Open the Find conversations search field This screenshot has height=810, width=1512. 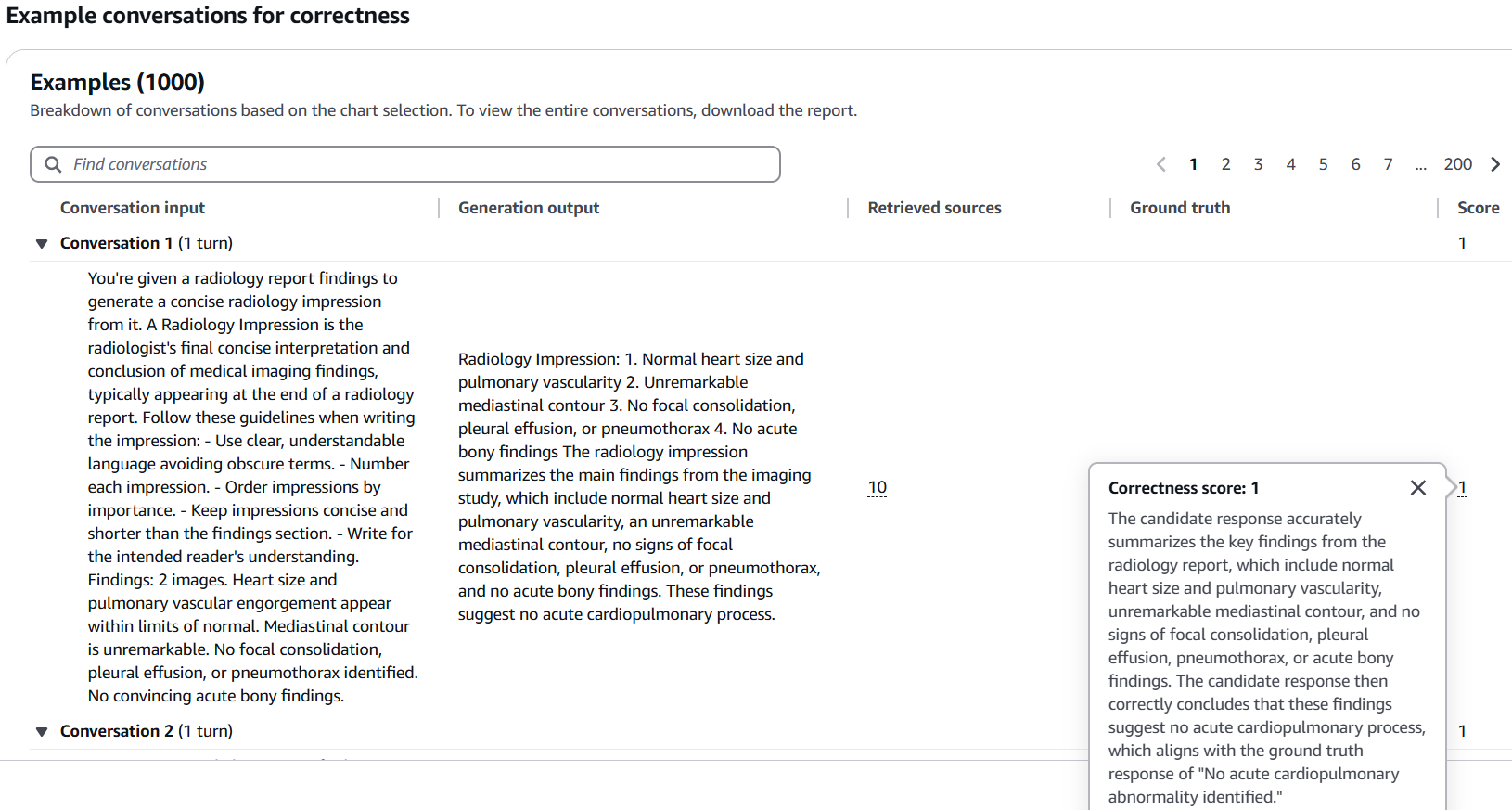point(405,164)
